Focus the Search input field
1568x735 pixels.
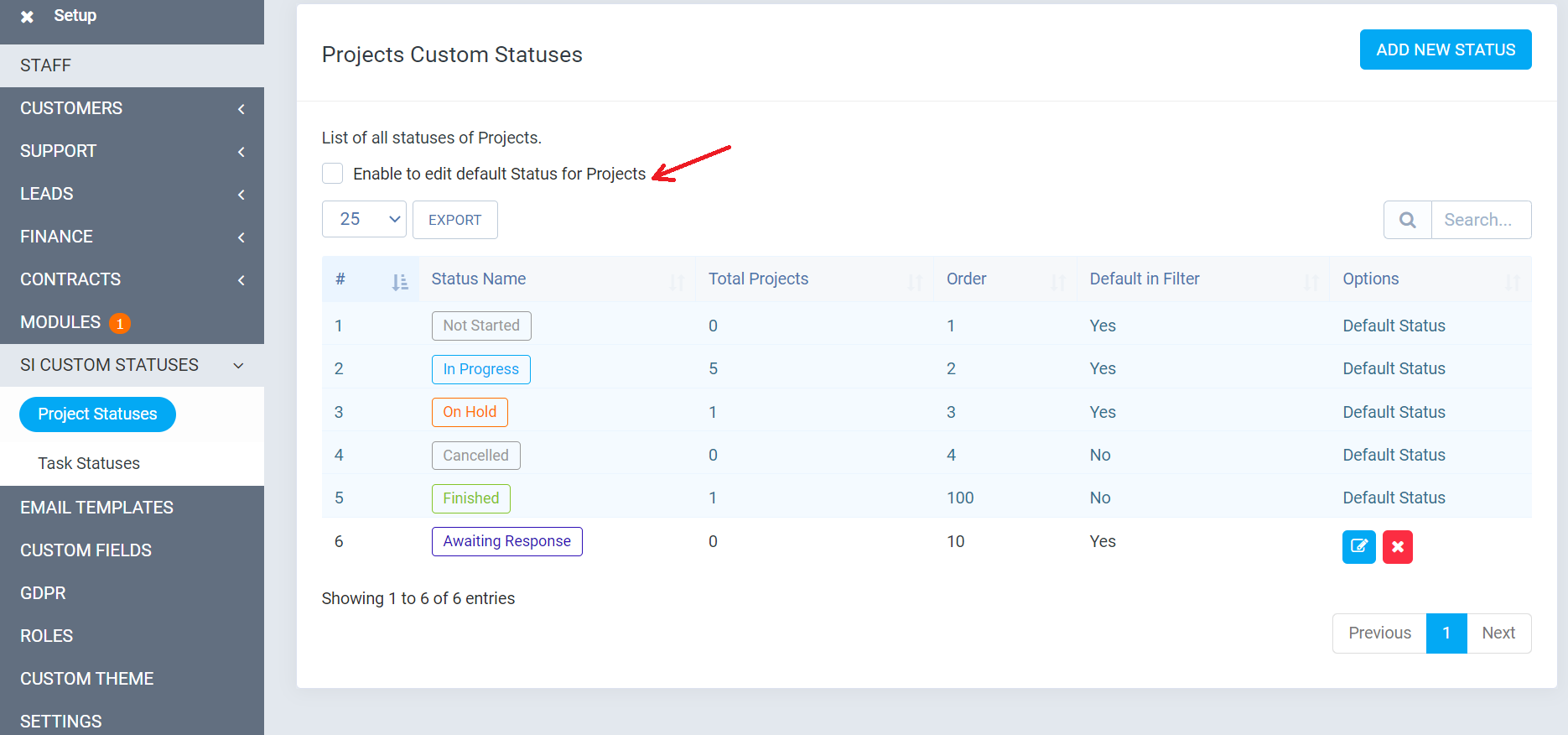pos(1480,220)
